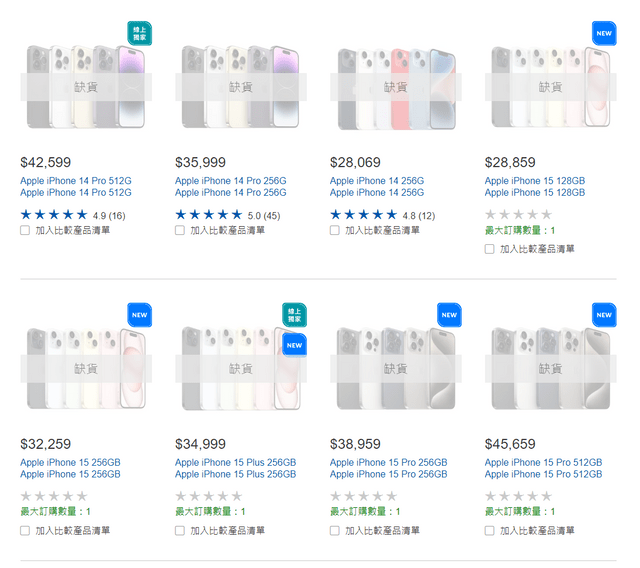The width and height of the screenshot is (640, 568).
Task: View the iPhone 15 256GB product image
Action: pos(86,368)
